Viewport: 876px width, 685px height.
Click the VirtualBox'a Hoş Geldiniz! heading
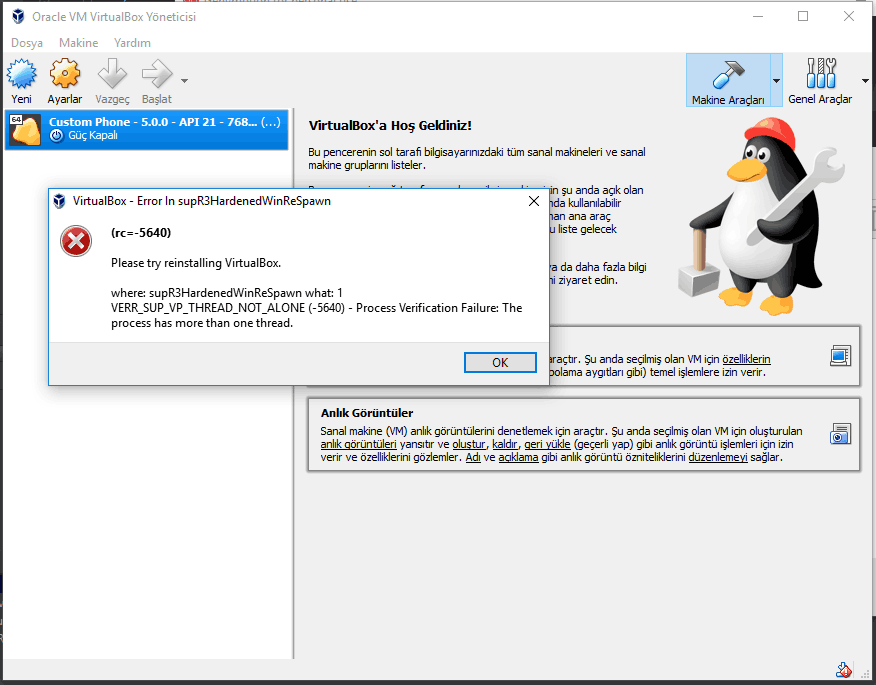pyautogui.click(x=390, y=126)
